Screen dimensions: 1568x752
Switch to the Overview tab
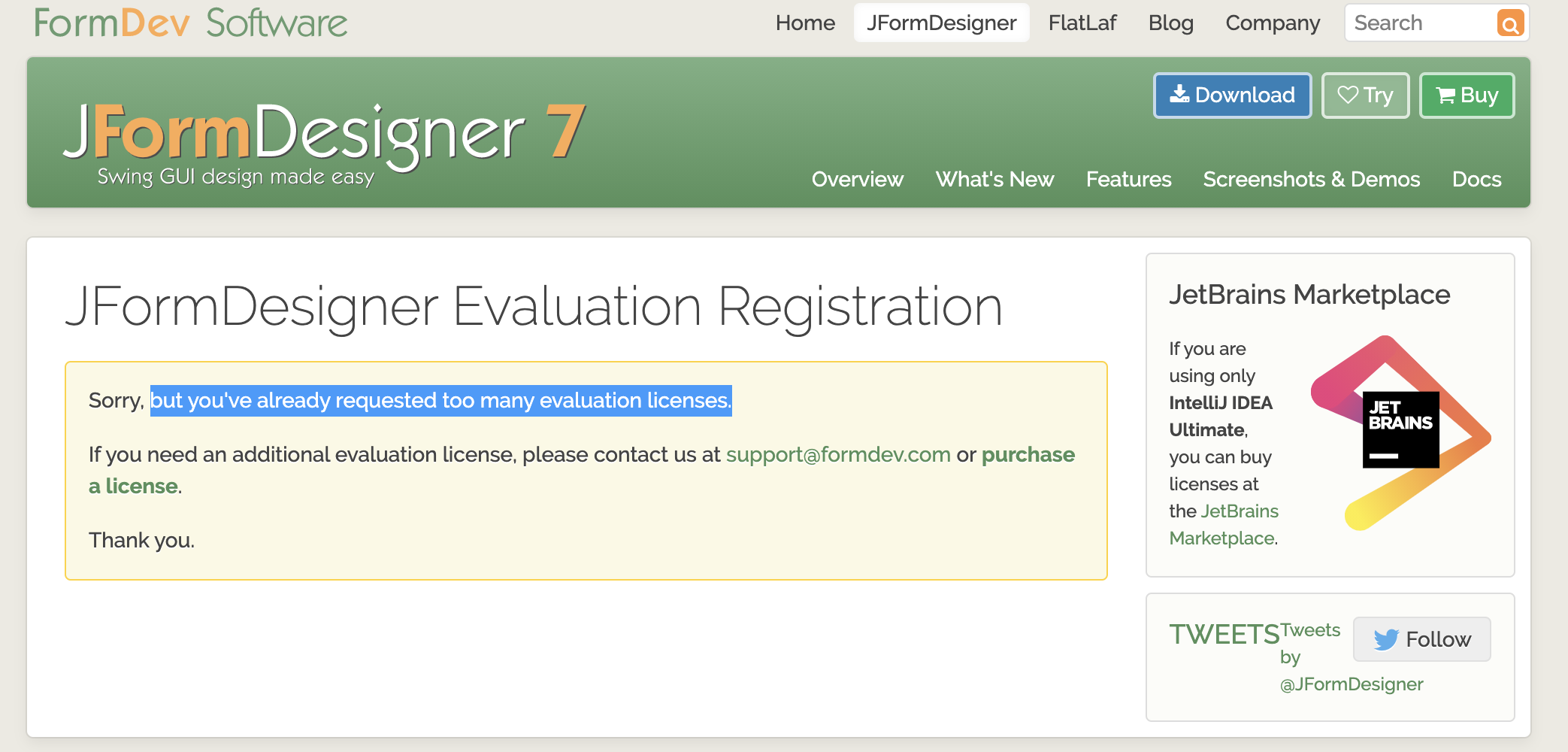click(858, 179)
